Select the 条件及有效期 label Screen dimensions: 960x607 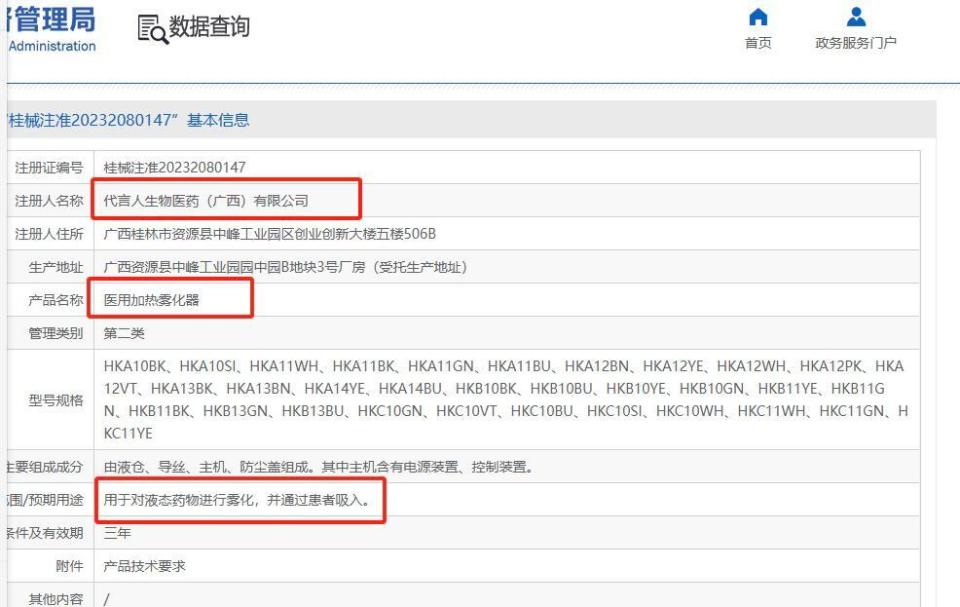45,533
